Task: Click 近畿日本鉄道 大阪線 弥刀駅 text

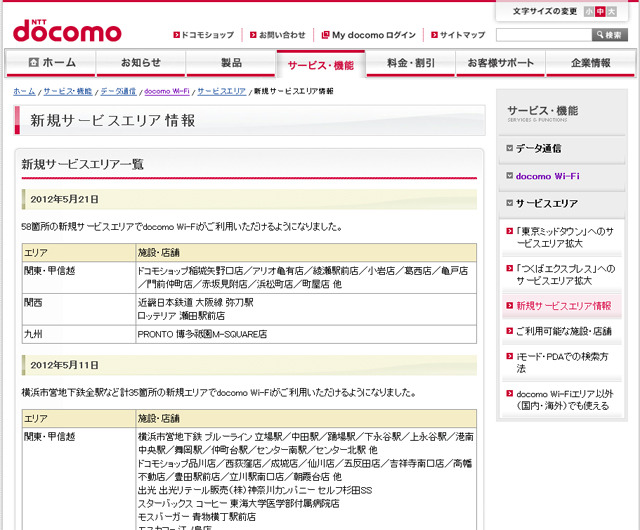Action: click(x=196, y=303)
